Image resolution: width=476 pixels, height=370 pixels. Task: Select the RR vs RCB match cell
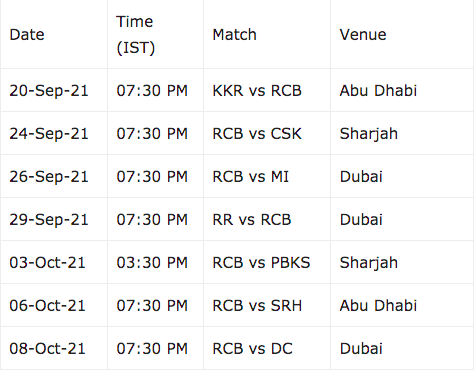267,219
